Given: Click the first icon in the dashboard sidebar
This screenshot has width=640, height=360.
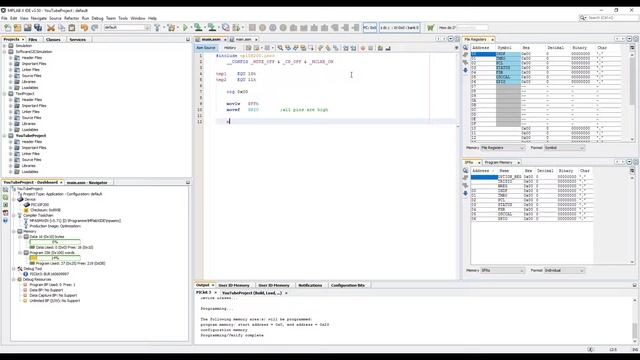Looking at the screenshot, I should (x=5, y=190).
